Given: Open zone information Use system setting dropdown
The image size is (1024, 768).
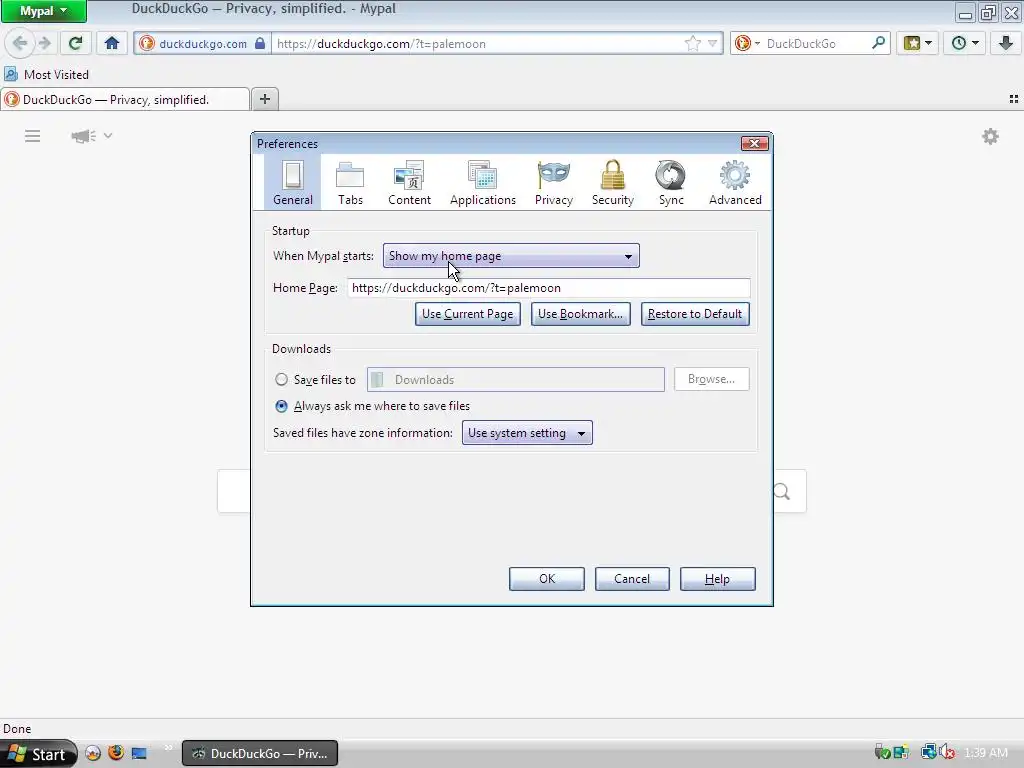Looking at the screenshot, I should (x=527, y=433).
